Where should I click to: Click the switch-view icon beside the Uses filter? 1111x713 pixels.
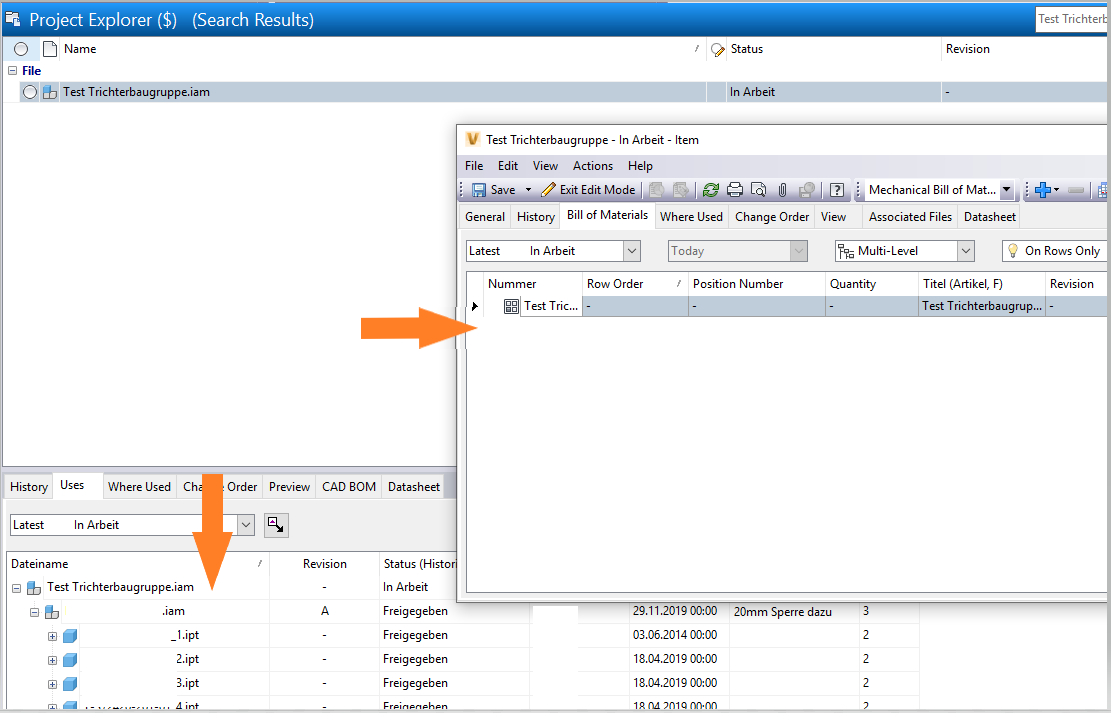(276, 525)
